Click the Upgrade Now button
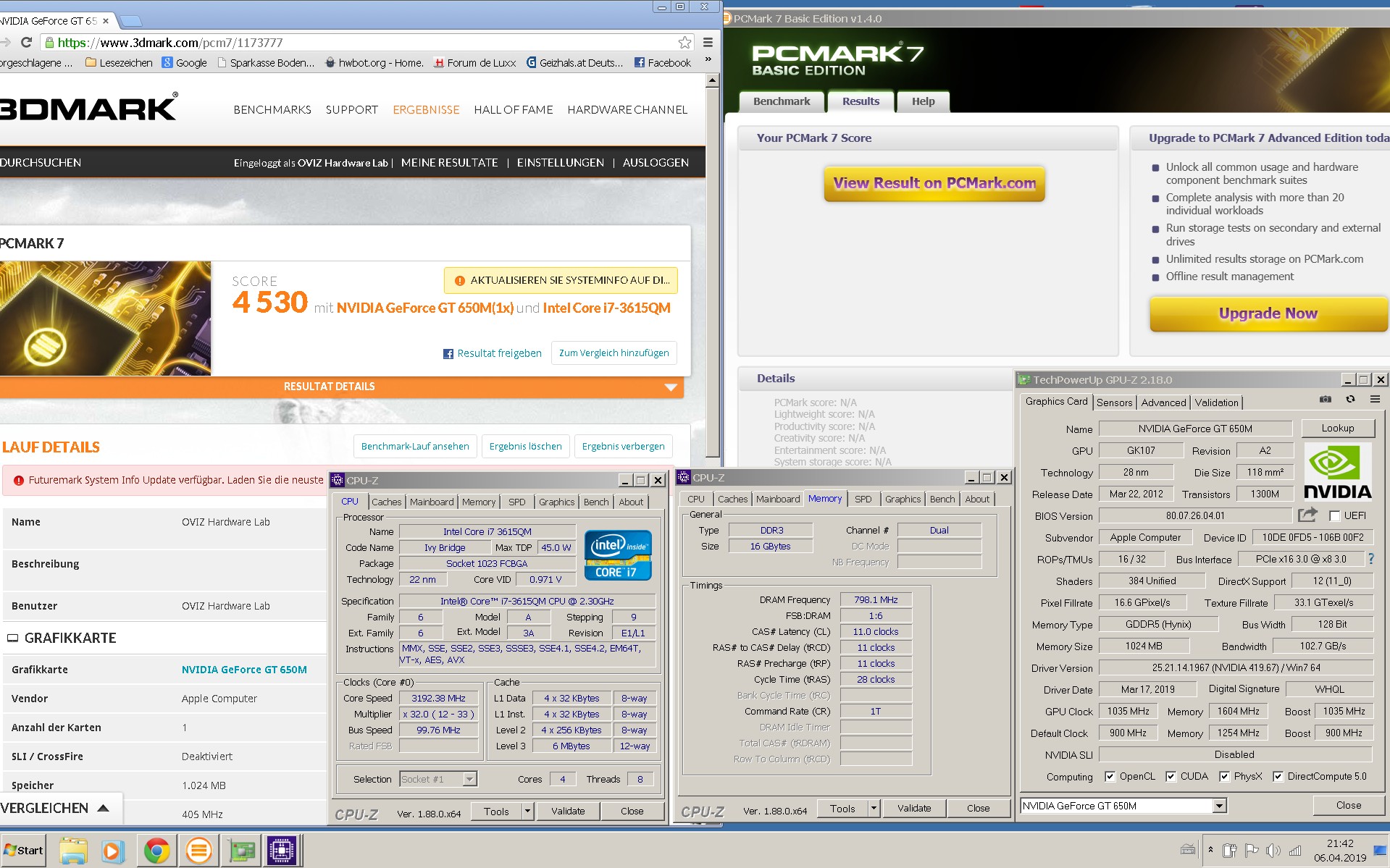This screenshot has width=1390, height=868. [x=1268, y=313]
